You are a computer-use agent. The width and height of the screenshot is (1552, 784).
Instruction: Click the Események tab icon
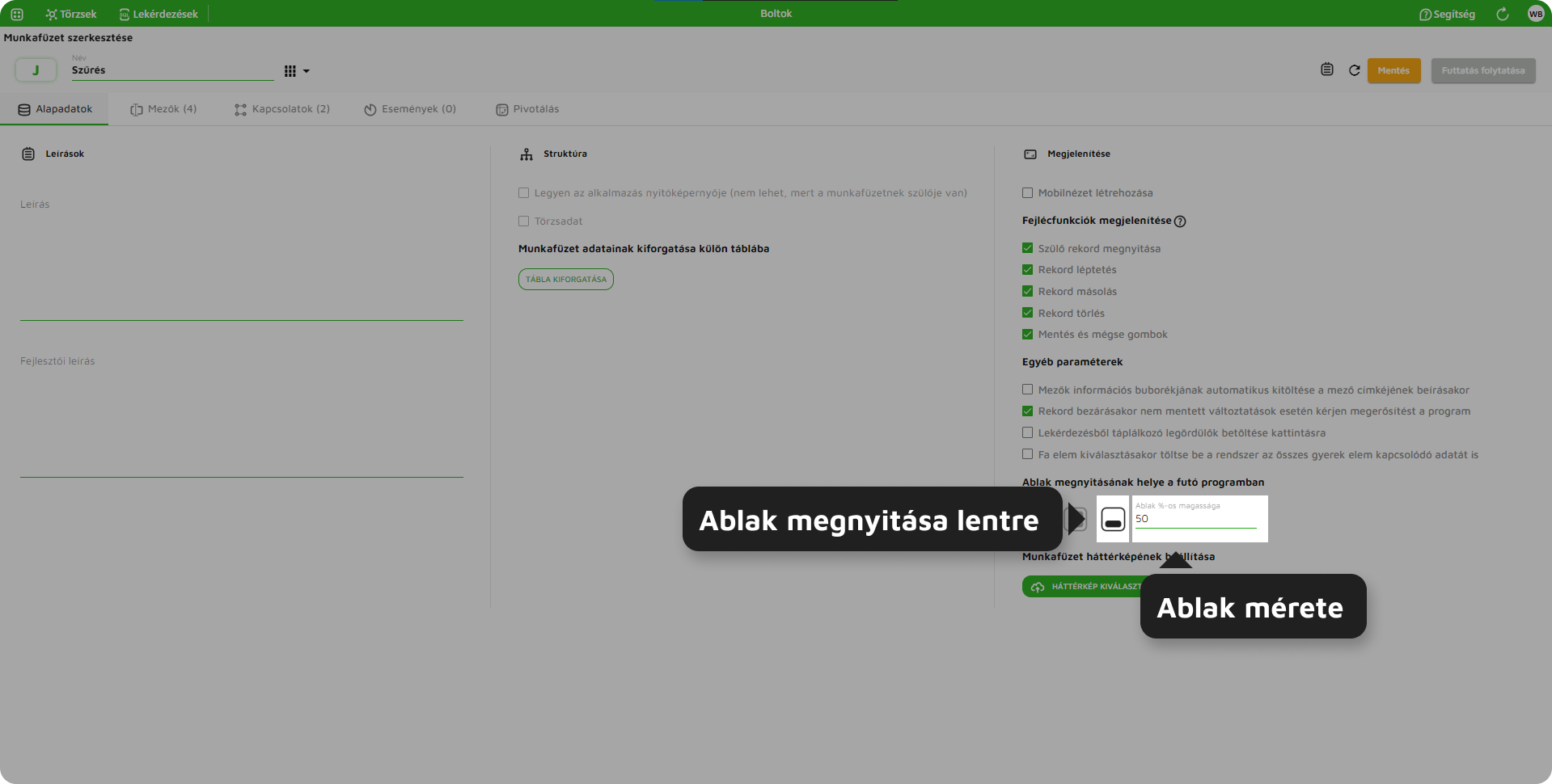(370, 110)
